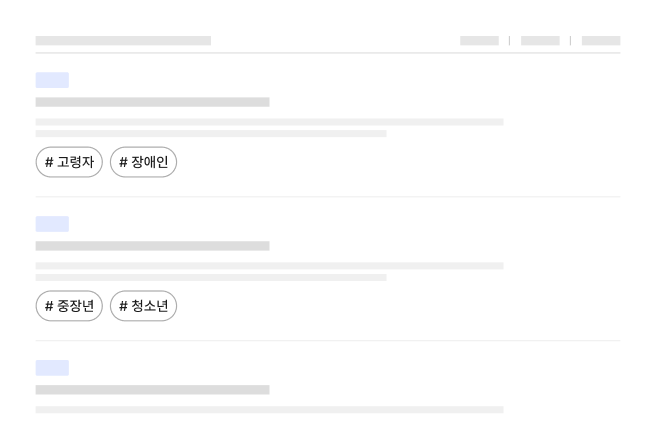Screen dimensions: 656x431
Task: Click the blue category badge above the 고령자 tags
Action: pos(52,80)
